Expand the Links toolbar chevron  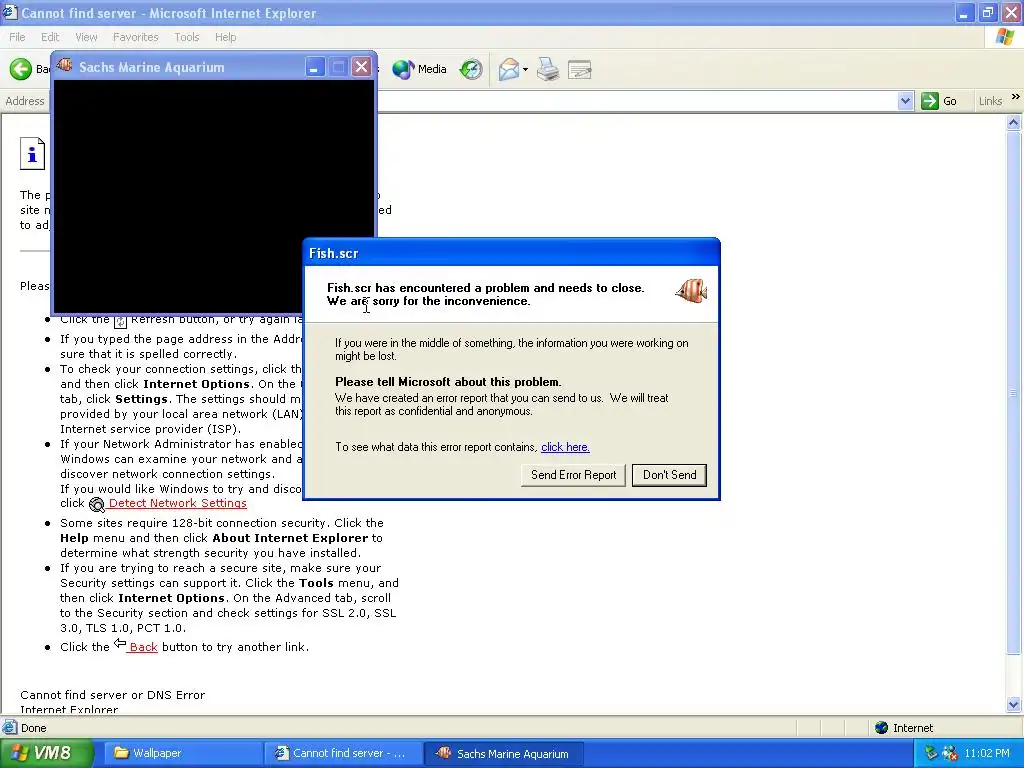[1016, 97]
